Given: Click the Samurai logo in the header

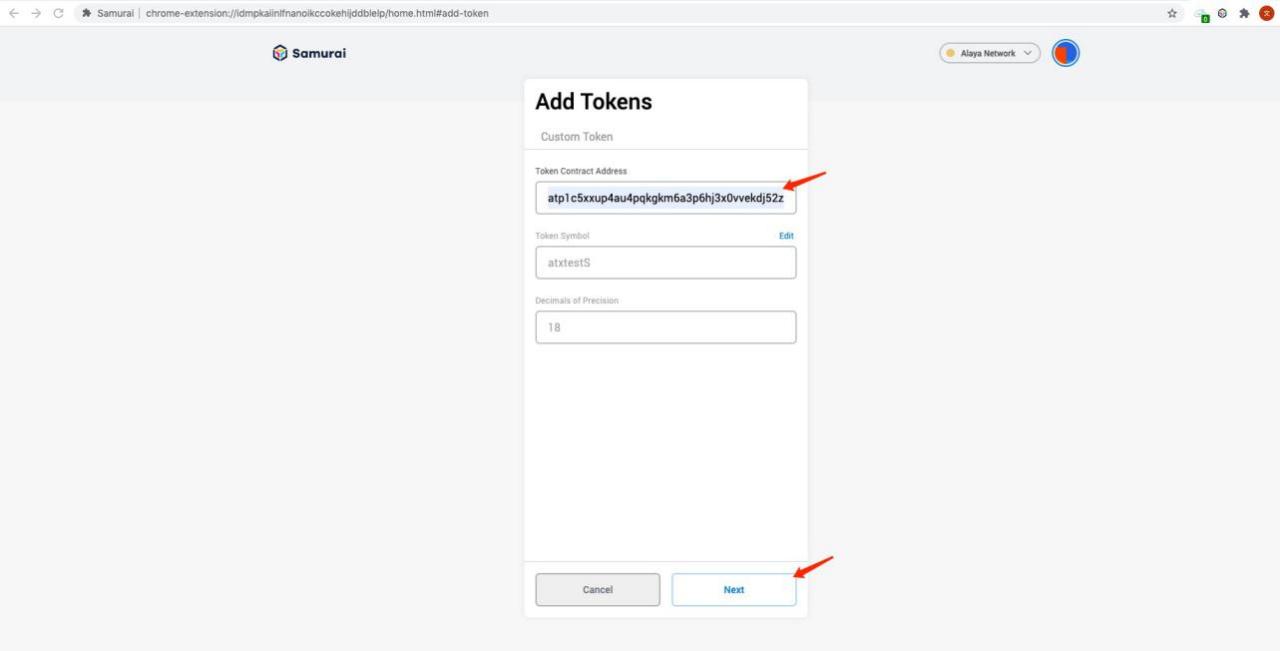Looking at the screenshot, I should pyautogui.click(x=309, y=53).
